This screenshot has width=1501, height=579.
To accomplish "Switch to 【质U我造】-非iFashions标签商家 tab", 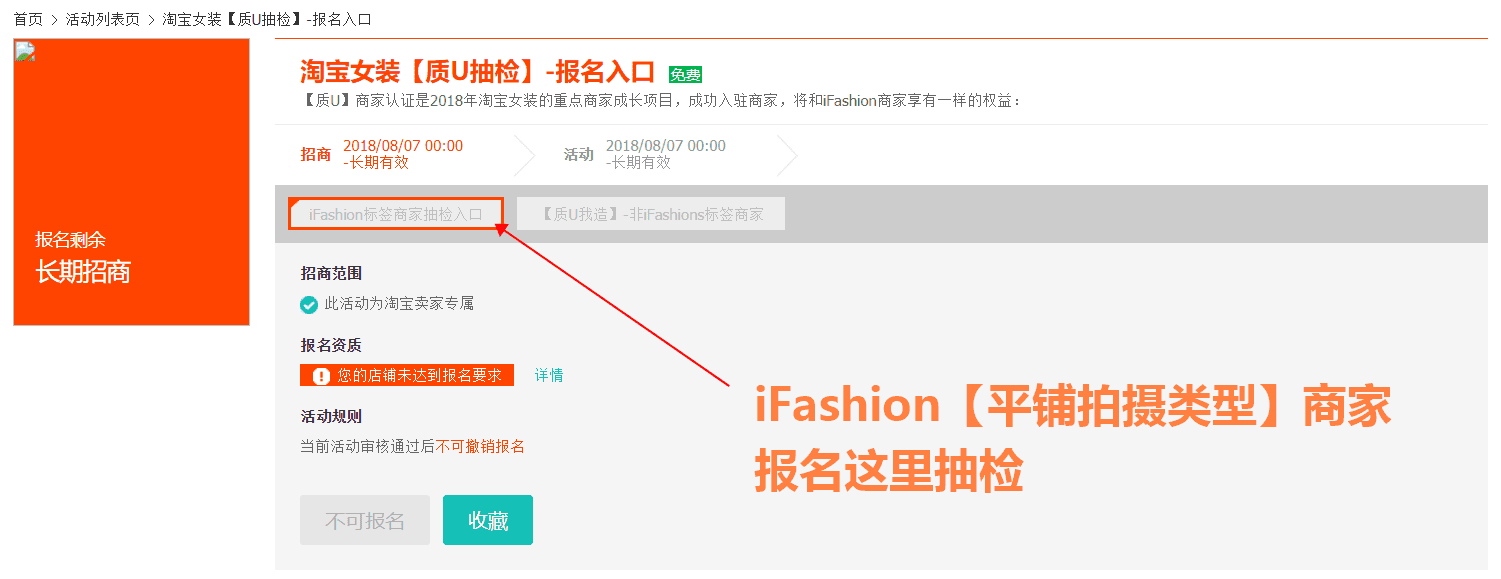I will click(x=651, y=214).
